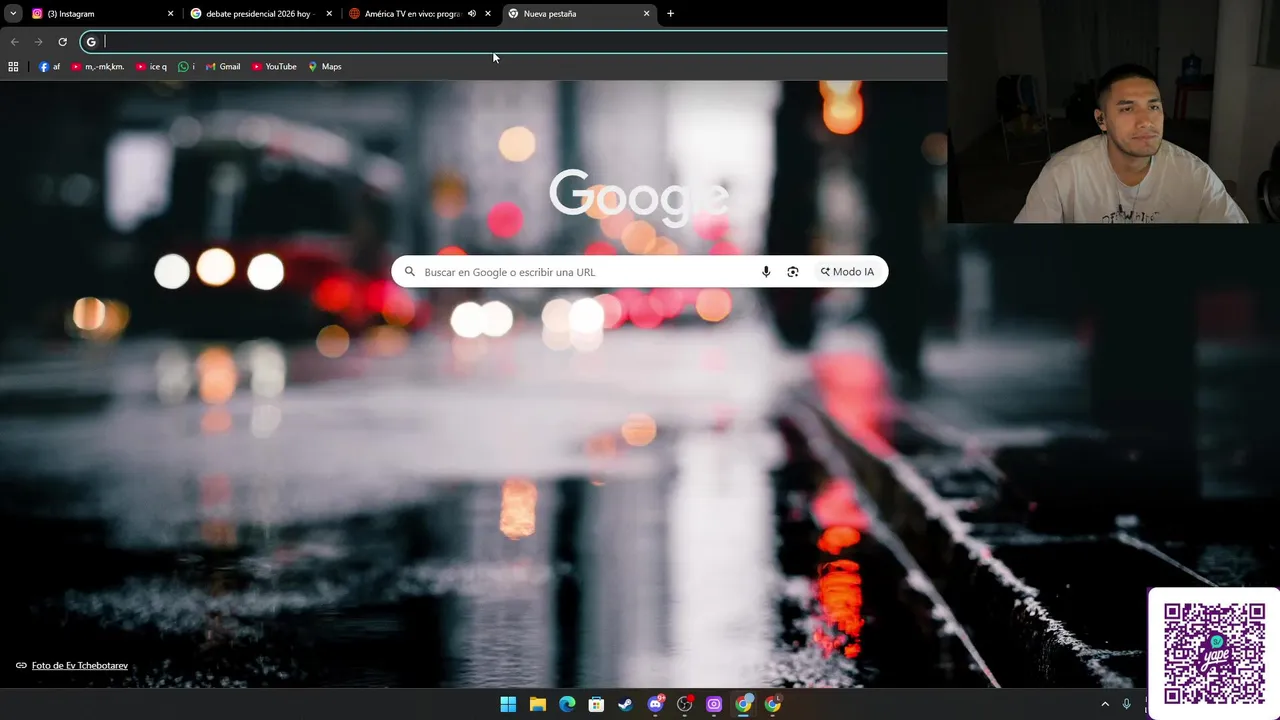Switch to the active Chrome taskbar window
This screenshot has width=1280, height=720.
743,704
